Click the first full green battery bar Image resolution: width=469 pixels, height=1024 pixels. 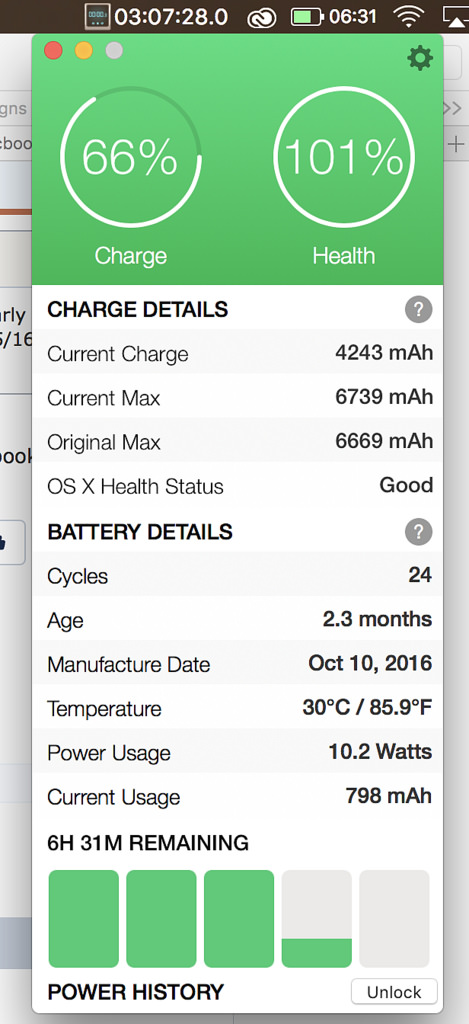84,919
